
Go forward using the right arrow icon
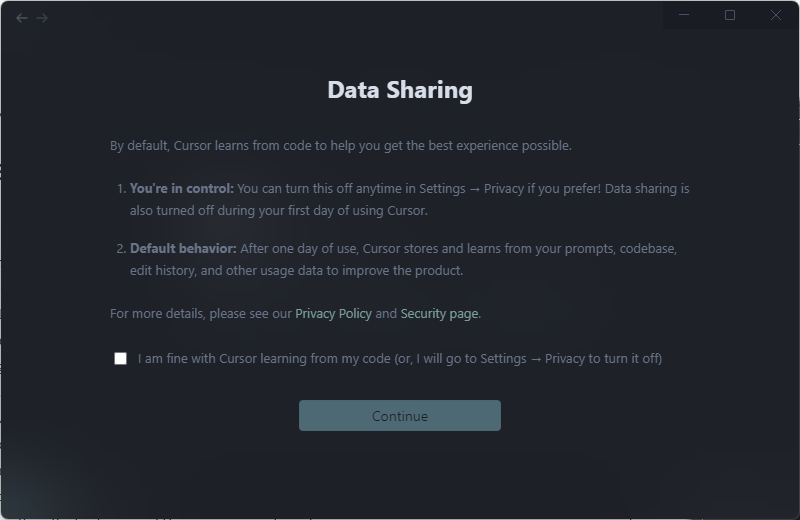pyautogui.click(x=42, y=18)
